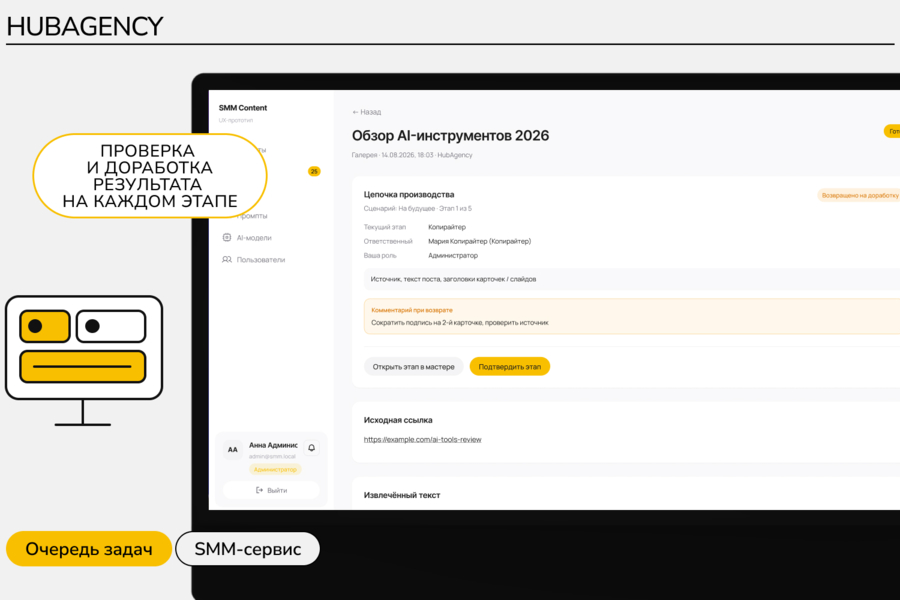Select the Промпты menu item

pos(252,216)
